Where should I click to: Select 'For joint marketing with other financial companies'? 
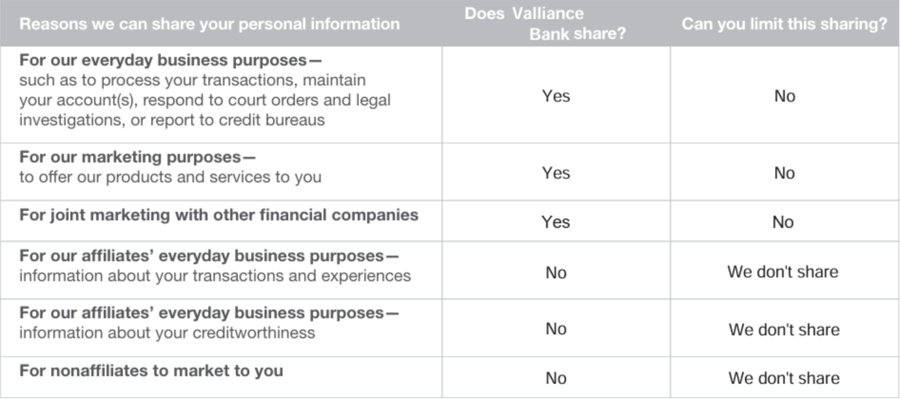(x=219, y=215)
